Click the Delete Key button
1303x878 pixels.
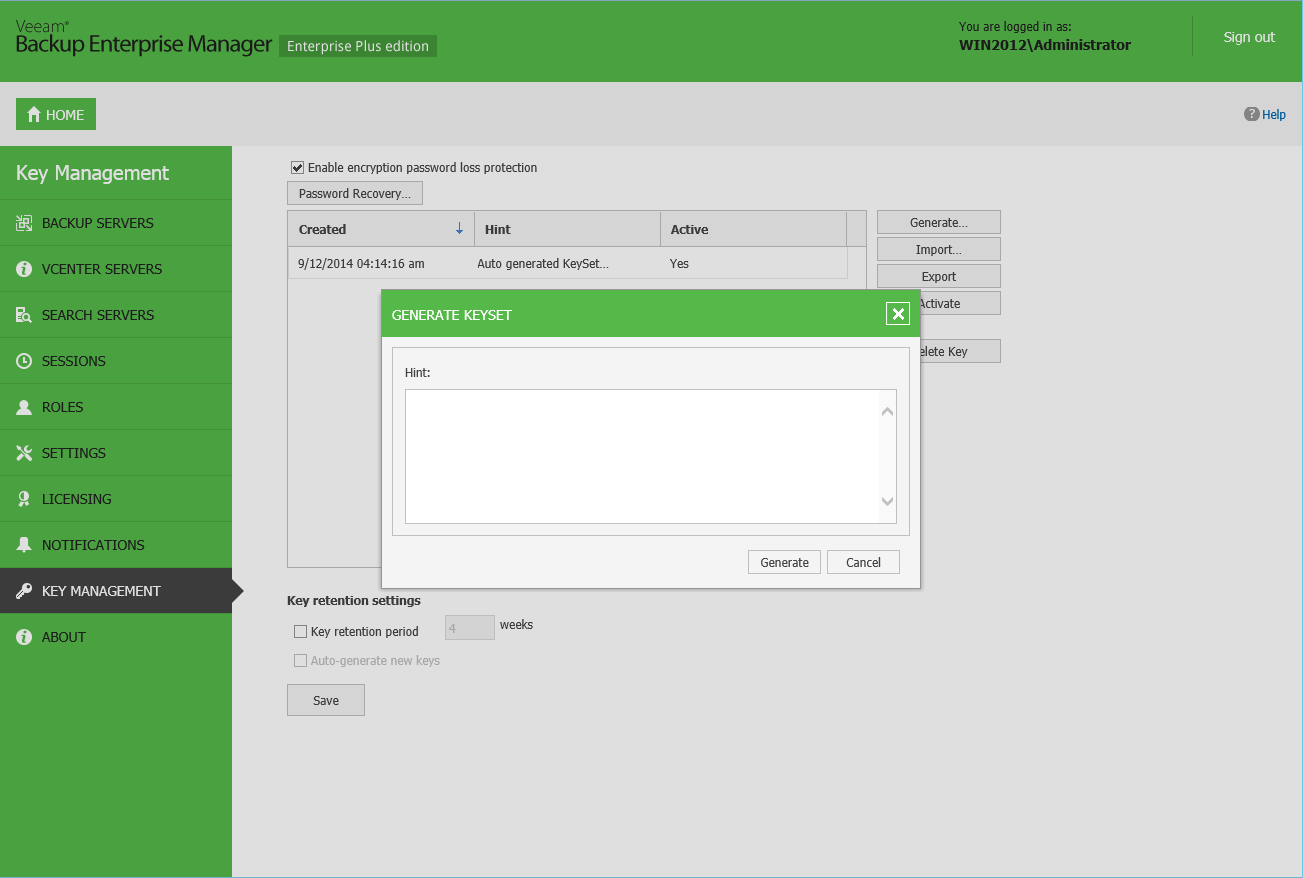pyautogui.click(x=960, y=351)
